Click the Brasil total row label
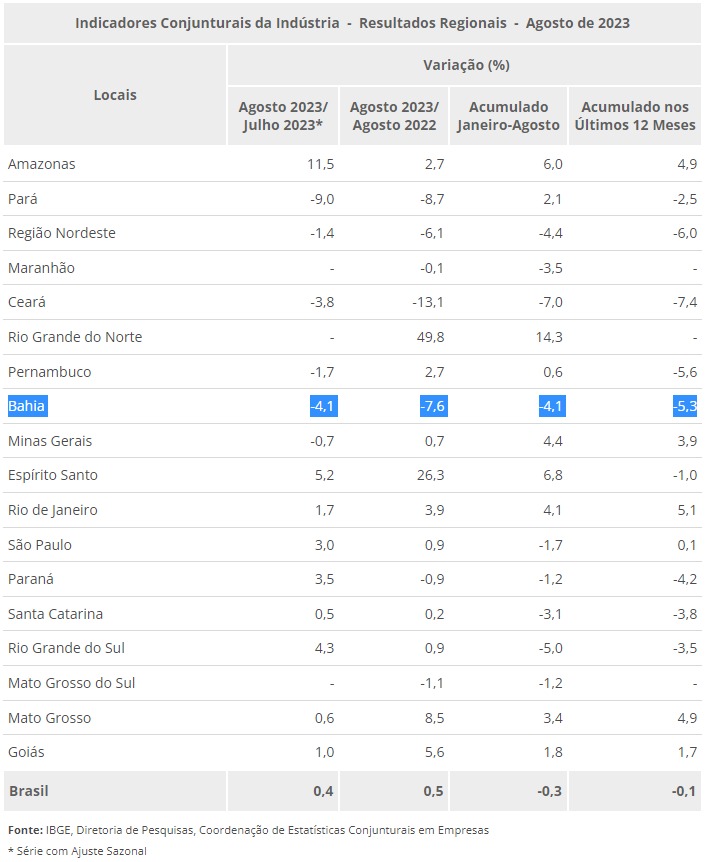 click(29, 791)
